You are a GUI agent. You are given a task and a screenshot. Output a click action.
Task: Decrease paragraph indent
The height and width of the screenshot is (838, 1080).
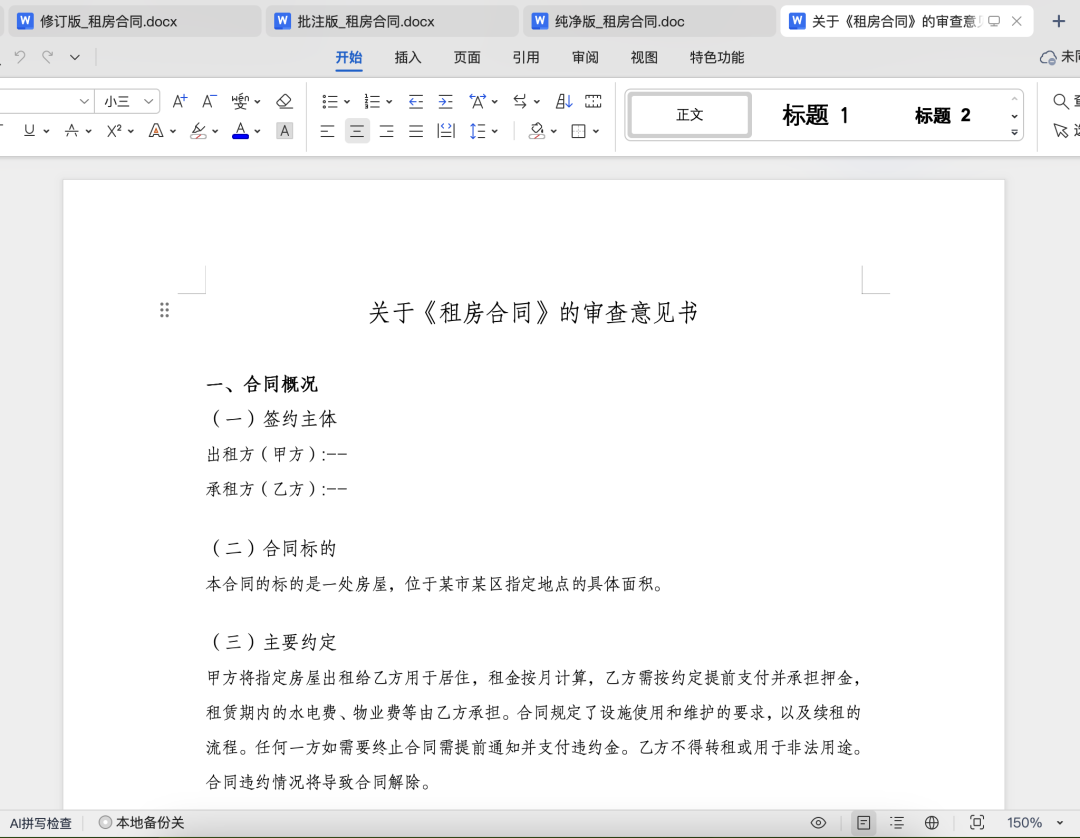pos(415,102)
